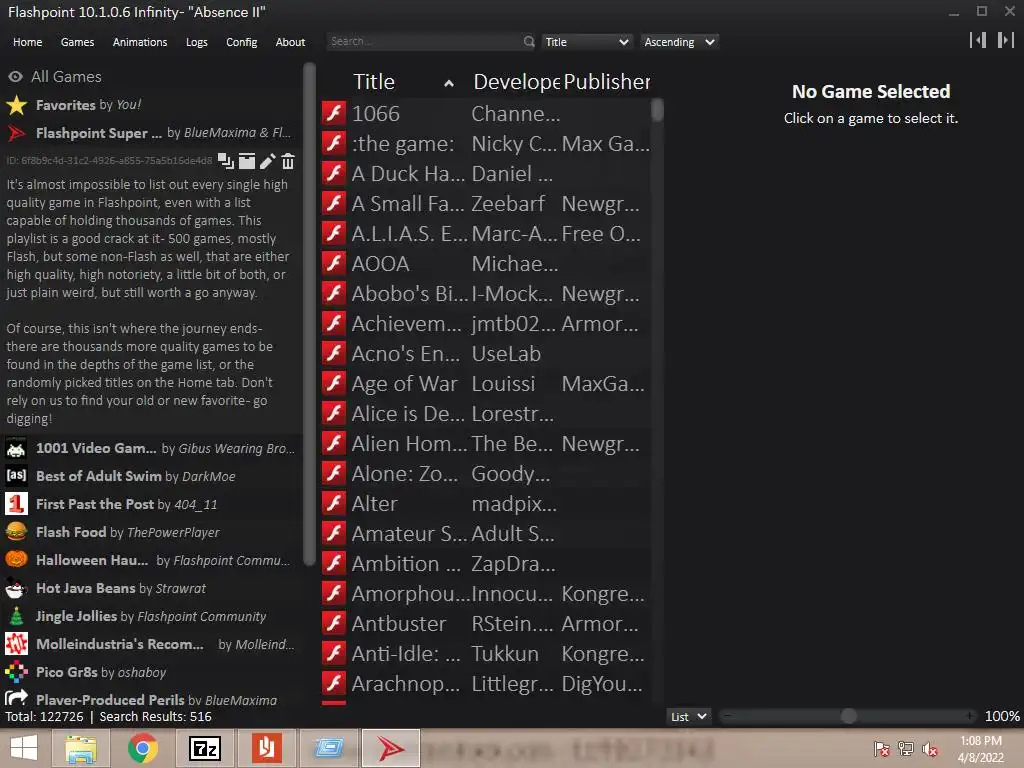
Task: Click the UseLab developer cell
Action: point(506,354)
